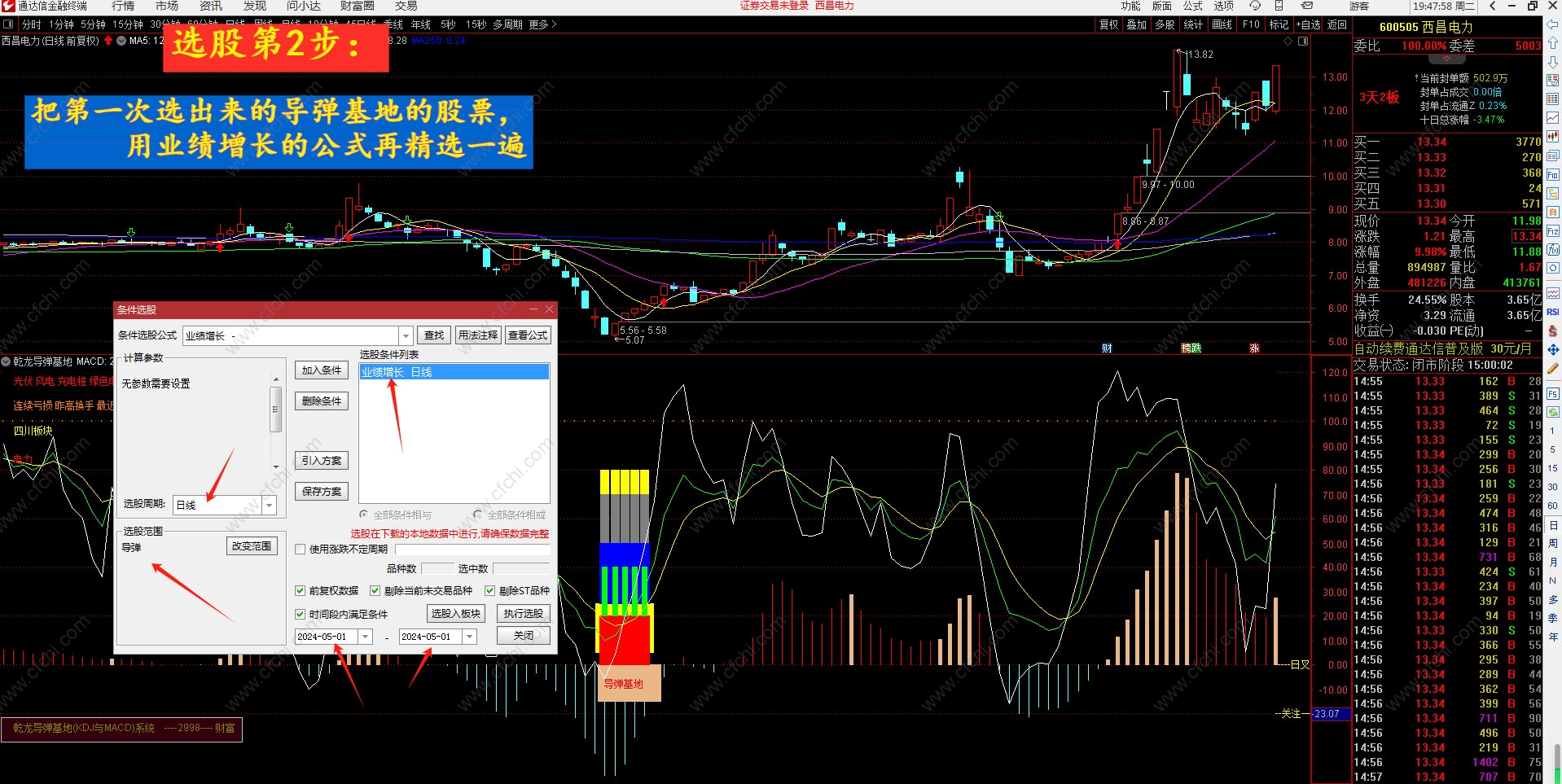This screenshot has width=1562, height=784.
Task: Expand indicator settings arrow beside 西昌电力 title
Action: tap(121, 40)
